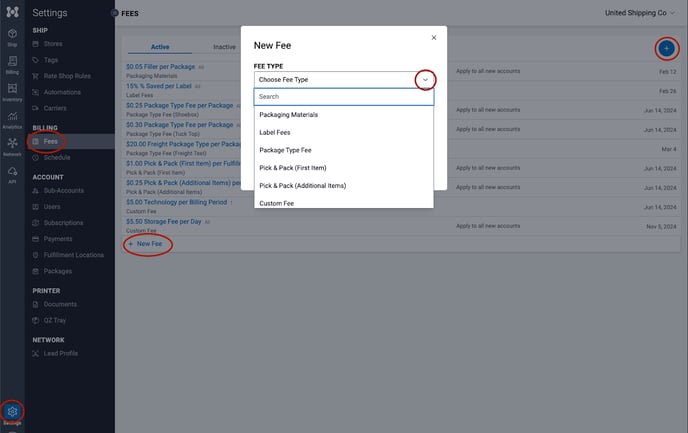The image size is (688, 433).
Task: Select Packaging Materials fee type
Action: 288,115
